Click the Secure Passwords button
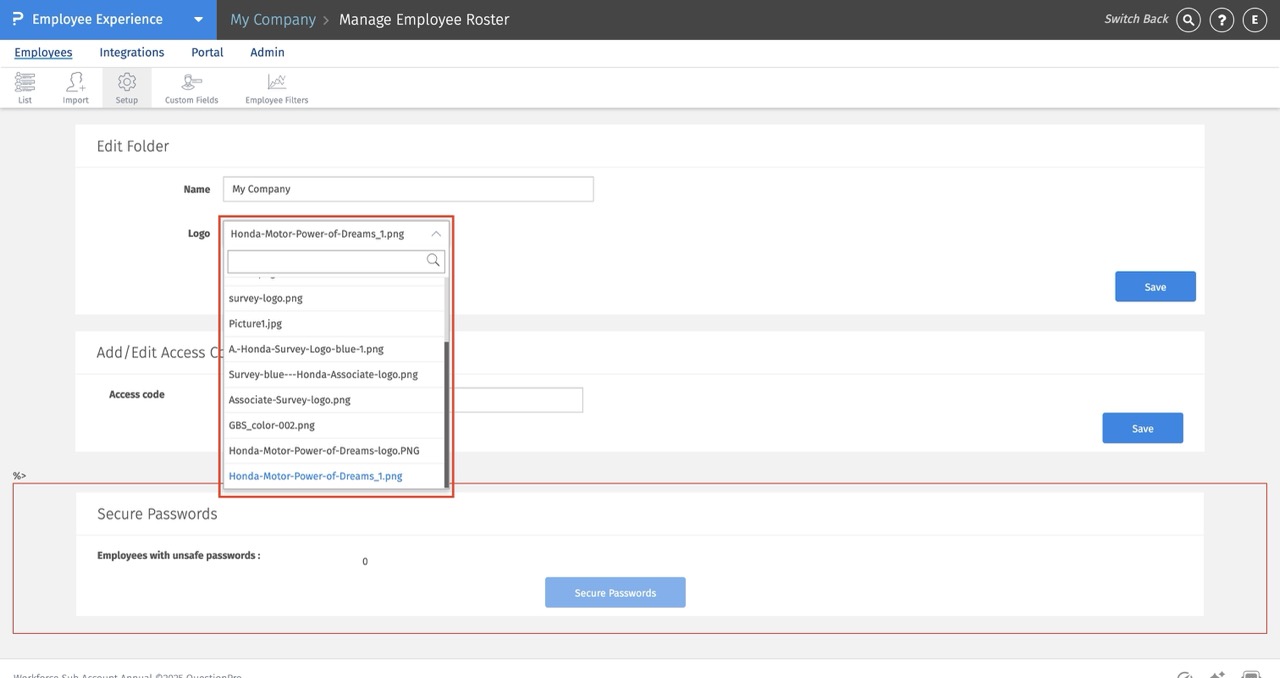 tap(615, 593)
